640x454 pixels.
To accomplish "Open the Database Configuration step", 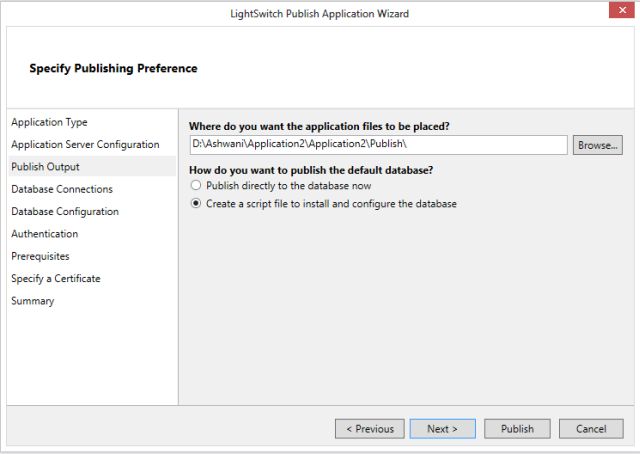I will pos(65,211).
